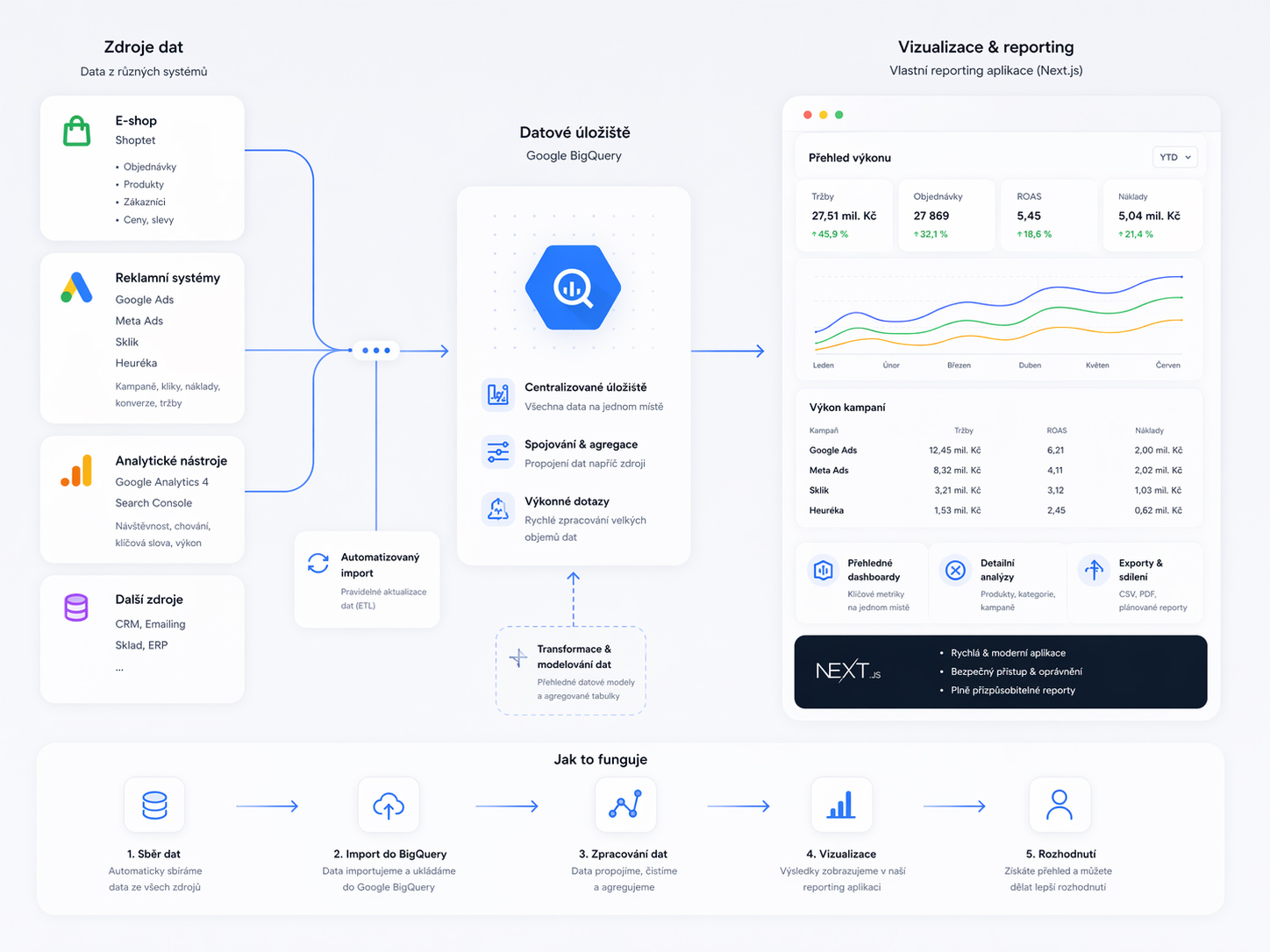Screen dimensions: 1270x952
Task: Click the Tržby KPI card
Action: click(845, 216)
